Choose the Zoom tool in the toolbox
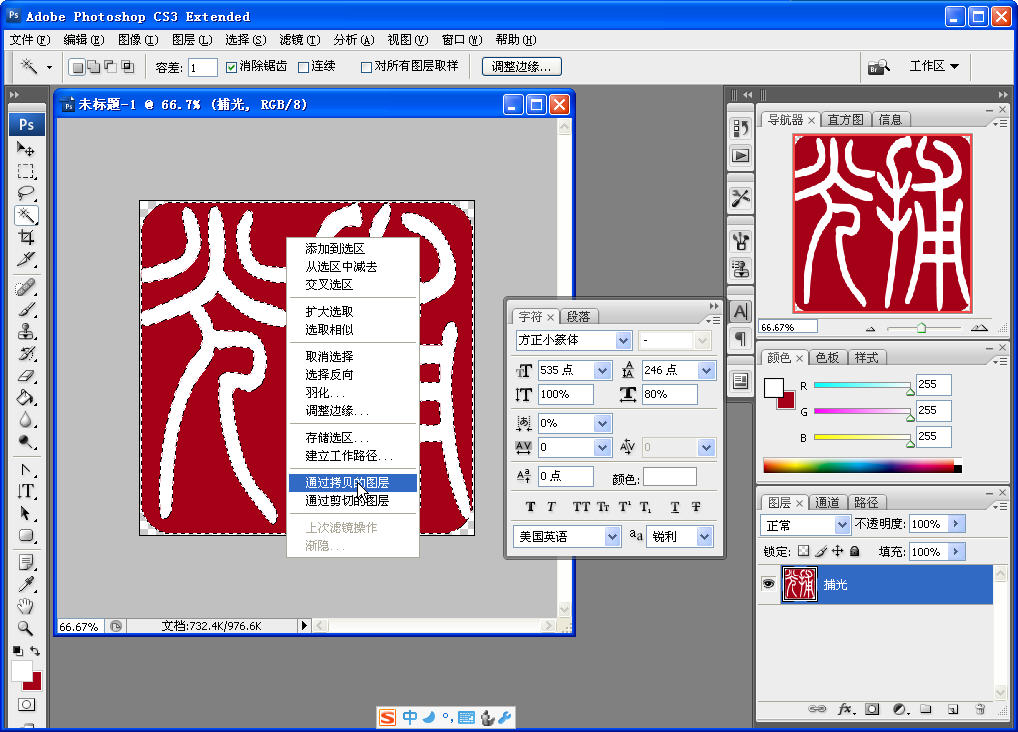Screen dimensions: 1018x732 pyautogui.click(x=25, y=628)
